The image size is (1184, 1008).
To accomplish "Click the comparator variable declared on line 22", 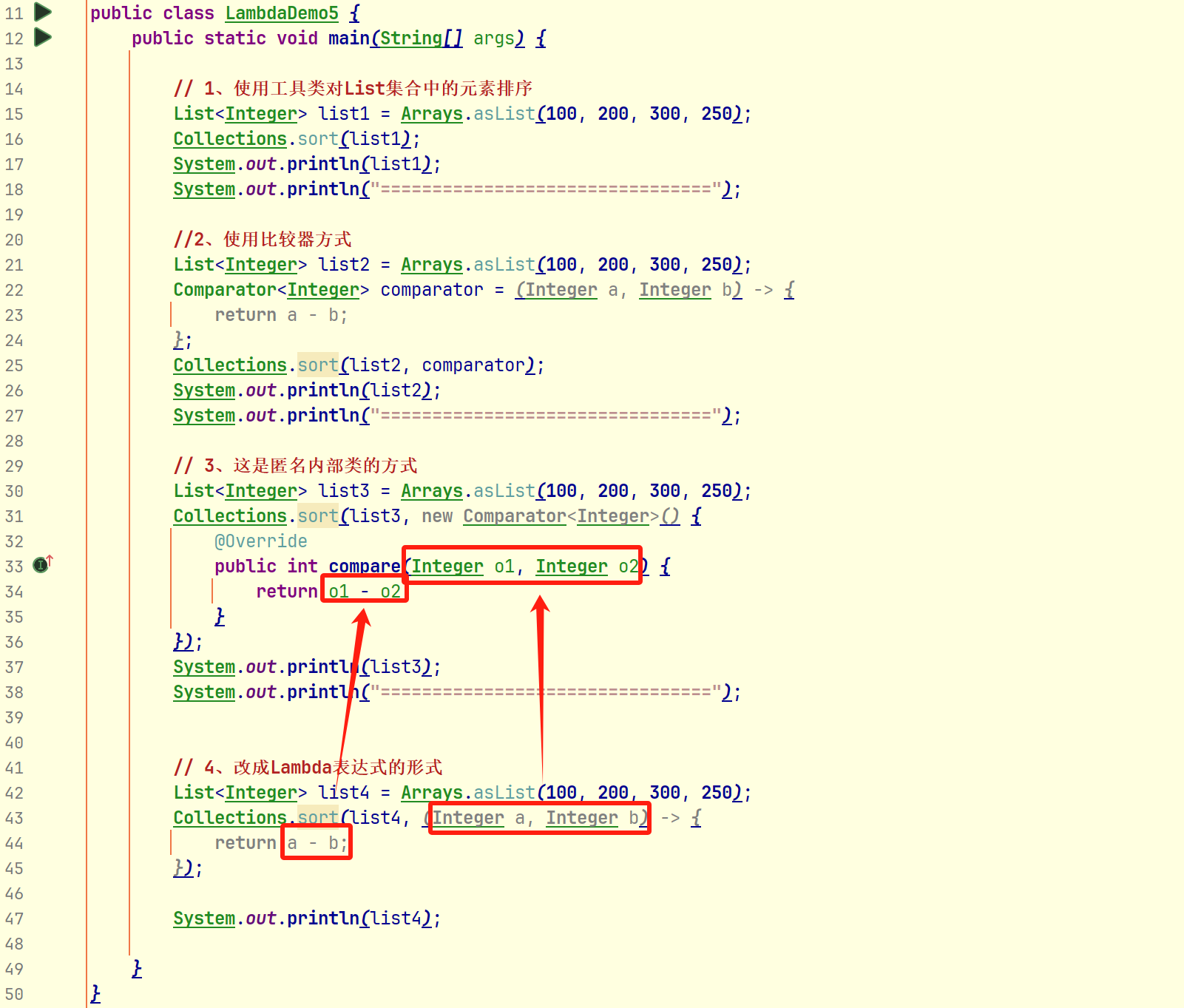I will (432, 290).
